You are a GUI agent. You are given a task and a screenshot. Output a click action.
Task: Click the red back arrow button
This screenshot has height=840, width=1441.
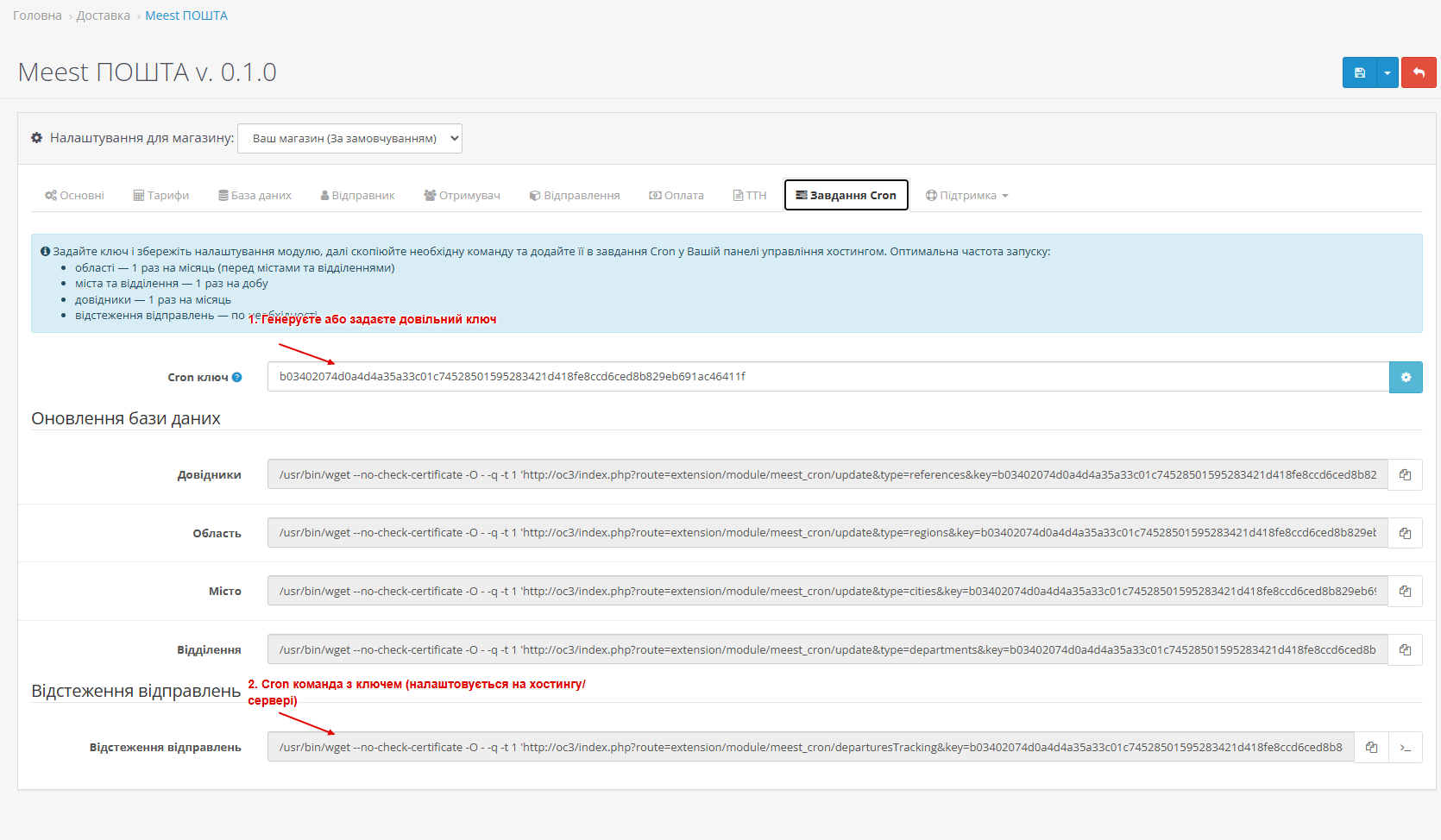point(1419,72)
